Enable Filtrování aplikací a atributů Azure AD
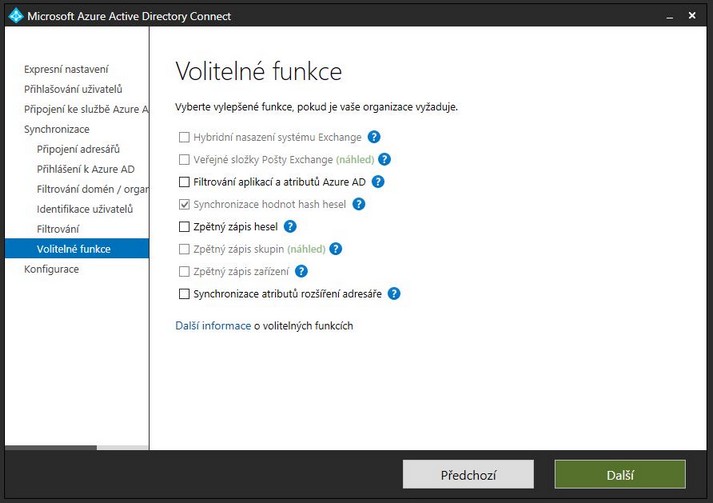 tap(184, 182)
